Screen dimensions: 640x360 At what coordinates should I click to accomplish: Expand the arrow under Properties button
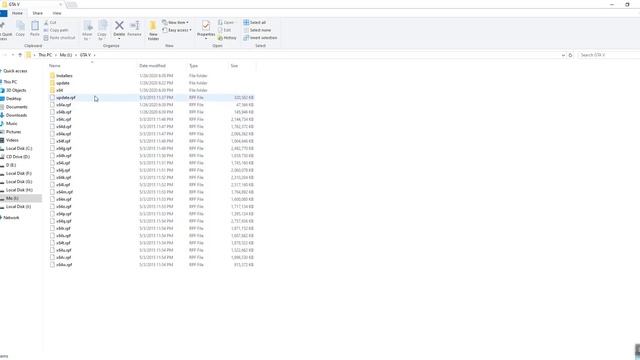(x=206, y=39)
